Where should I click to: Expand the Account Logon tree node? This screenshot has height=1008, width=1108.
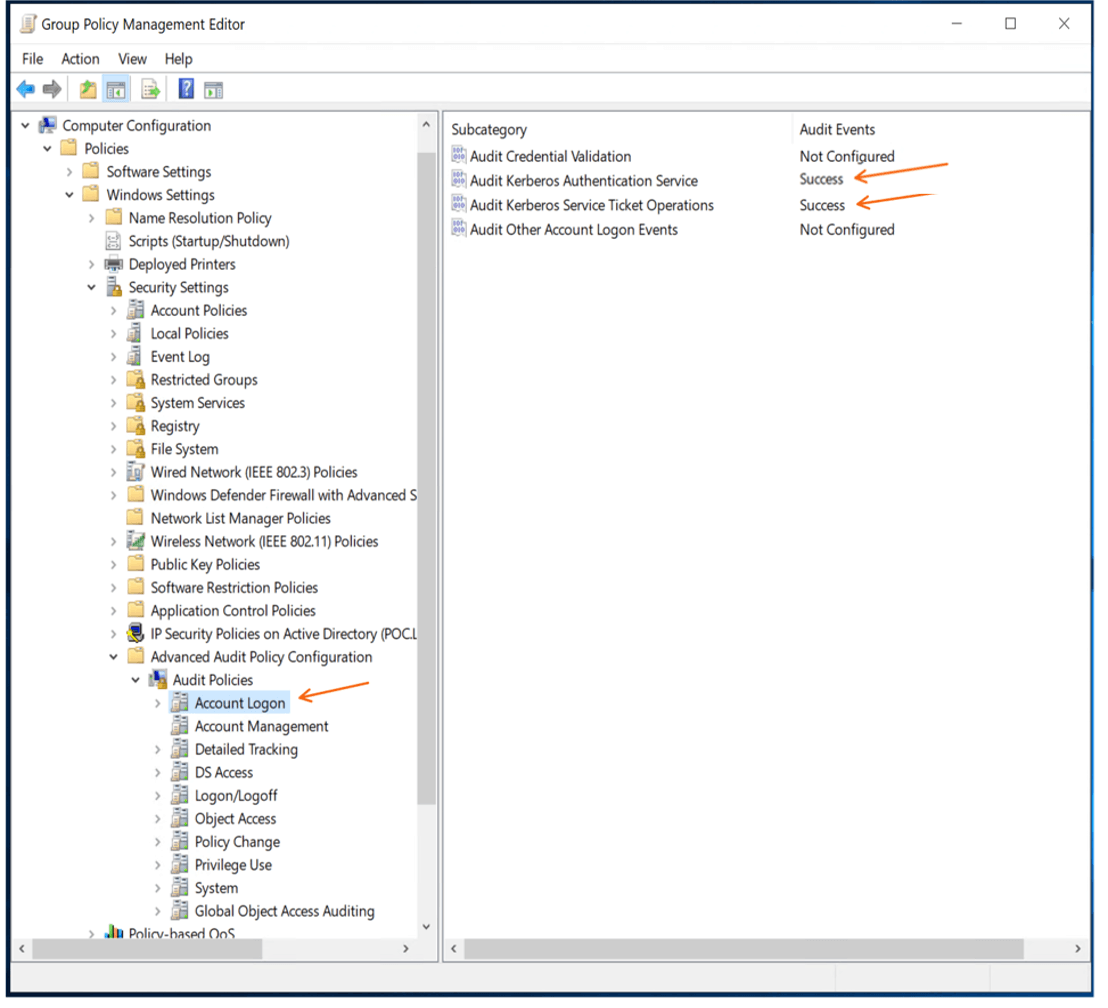[x=158, y=704]
